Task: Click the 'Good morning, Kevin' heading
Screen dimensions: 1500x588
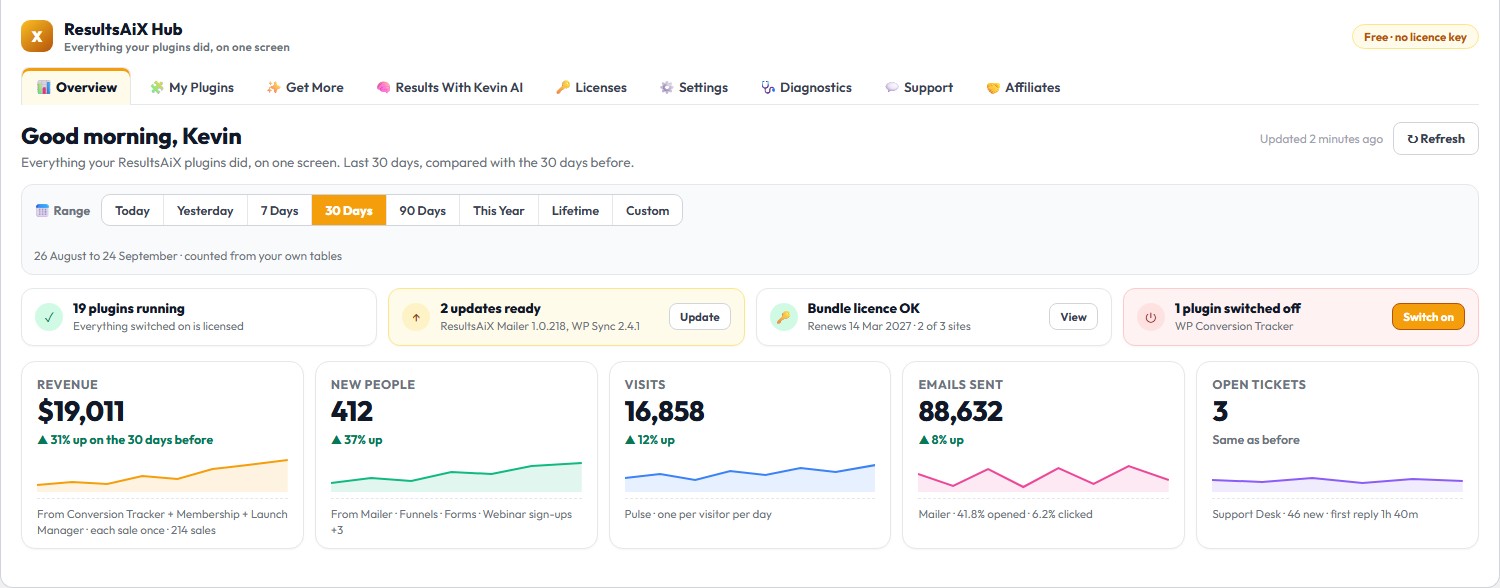Action: tap(131, 137)
